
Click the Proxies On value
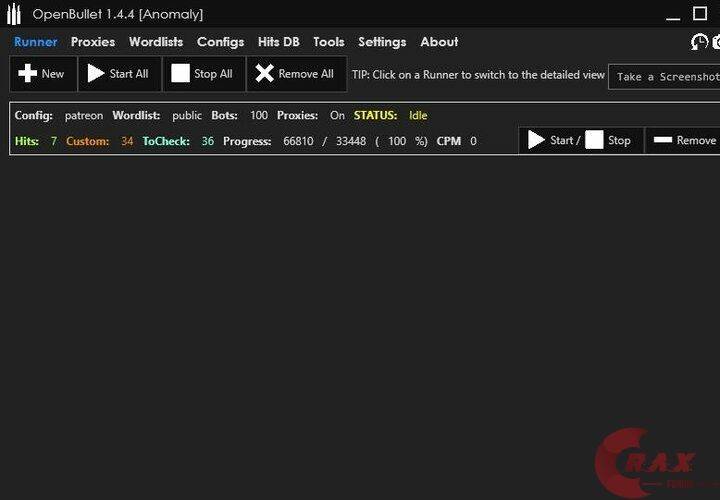coord(337,115)
